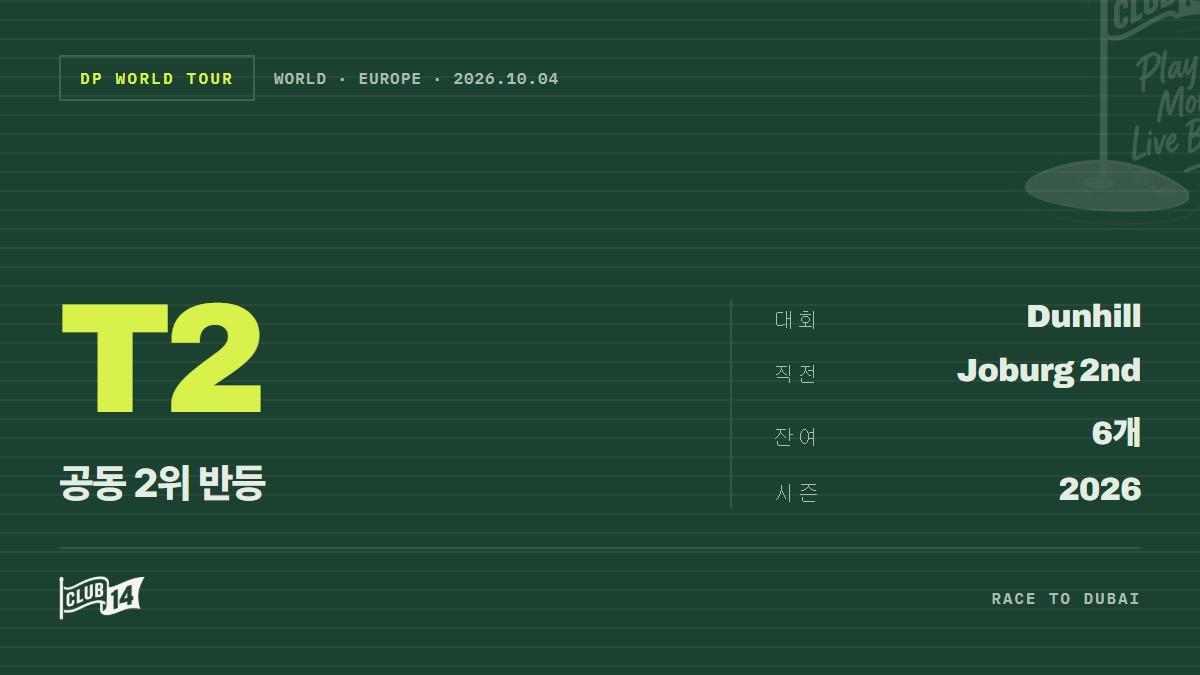Select the 2026 season value
Image resolution: width=1200 pixels, height=675 pixels.
click(x=1100, y=489)
